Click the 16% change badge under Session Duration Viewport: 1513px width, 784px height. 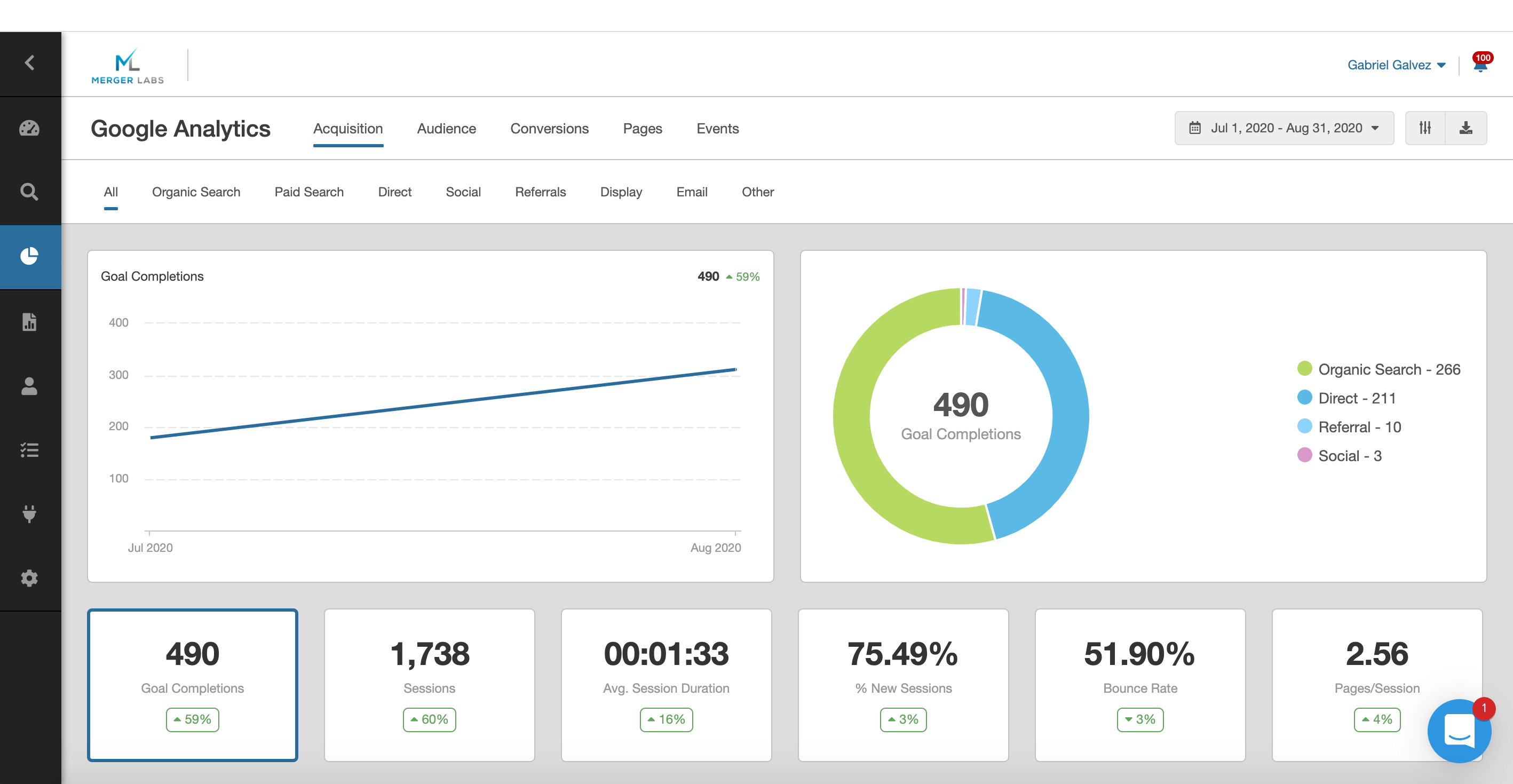coord(666,719)
